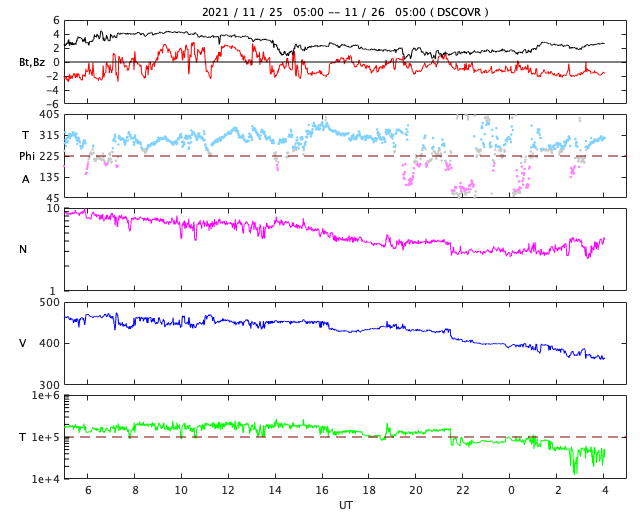640x512 pixels.
Task: Click the N density axis label
Action: tap(23, 249)
